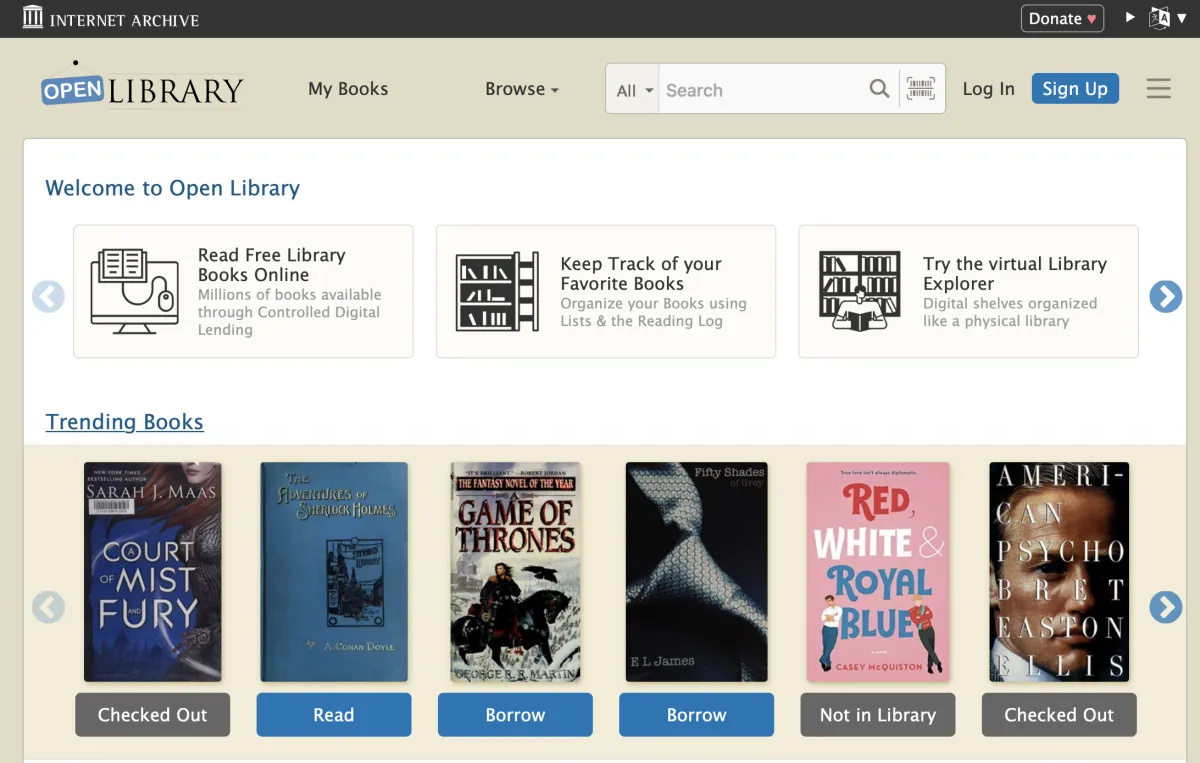Image resolution: width=1200 pixels, height=763 pixels.
Task: Click previous arrow of trending books carousel
Action: coord(48,607)
